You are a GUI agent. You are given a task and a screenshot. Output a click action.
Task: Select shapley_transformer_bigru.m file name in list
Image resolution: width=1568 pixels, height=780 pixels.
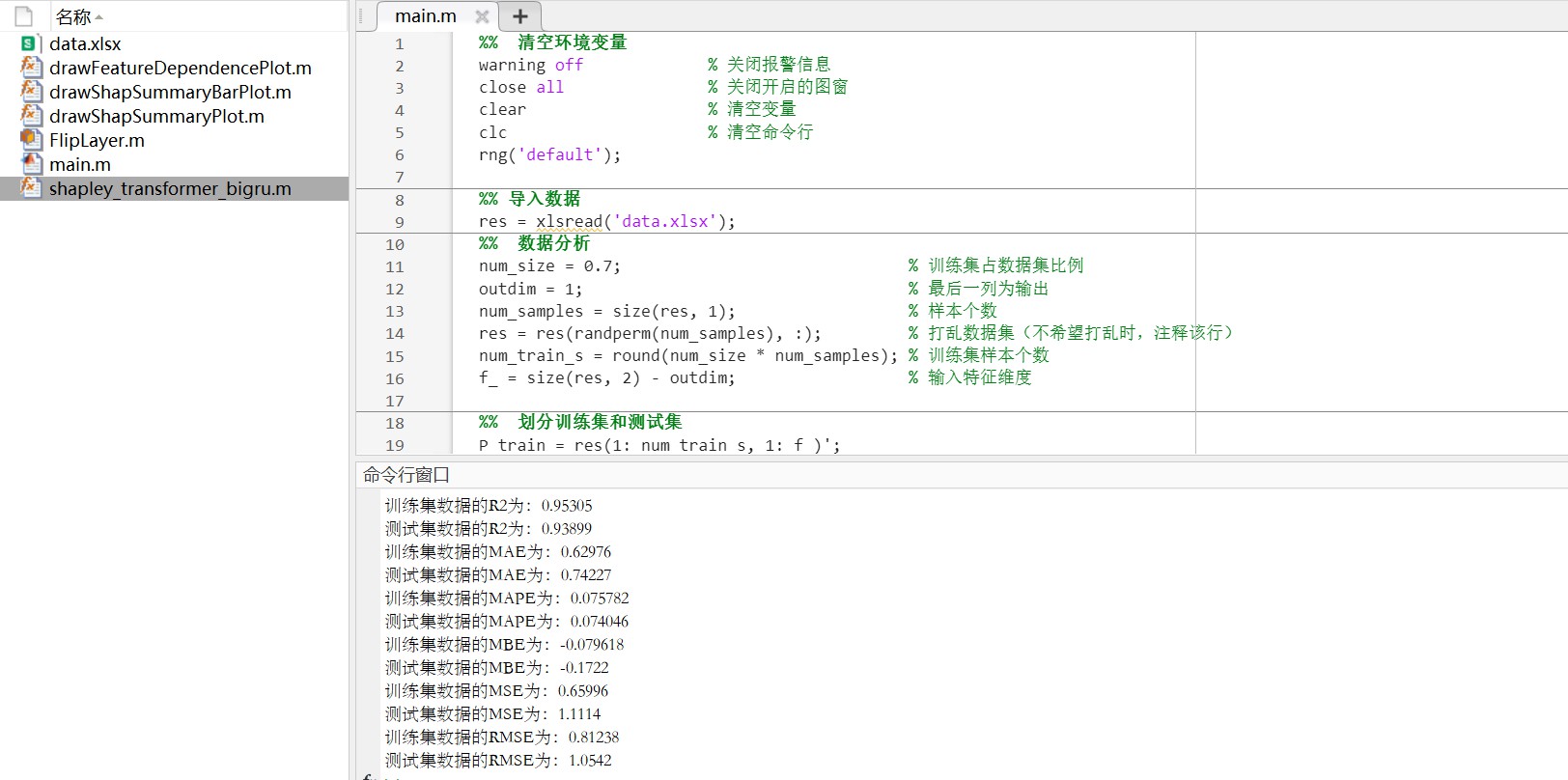coord(170,189)
